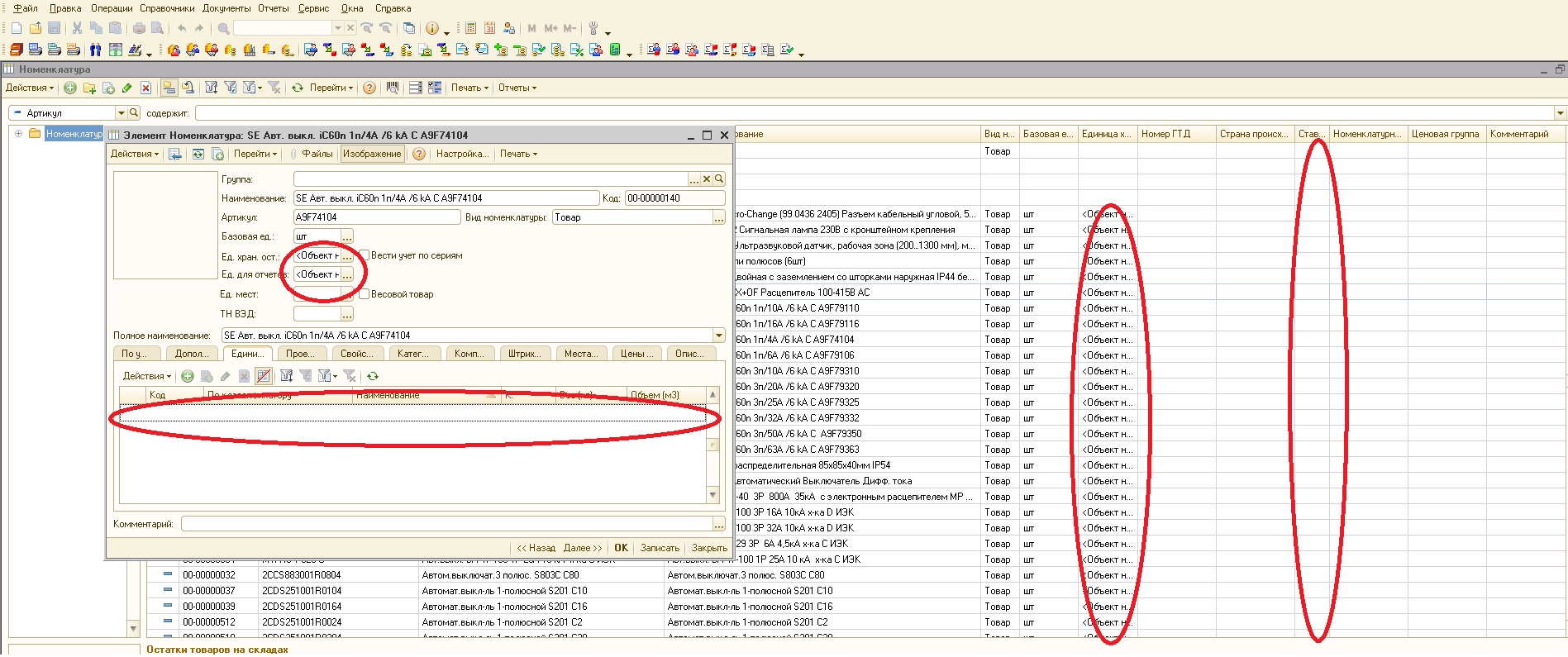This screenshot has width=1568, height=657.
Task: Click the barcode scanner icon in Номенклатура toolbar
Action: click(x=393, y=88)
